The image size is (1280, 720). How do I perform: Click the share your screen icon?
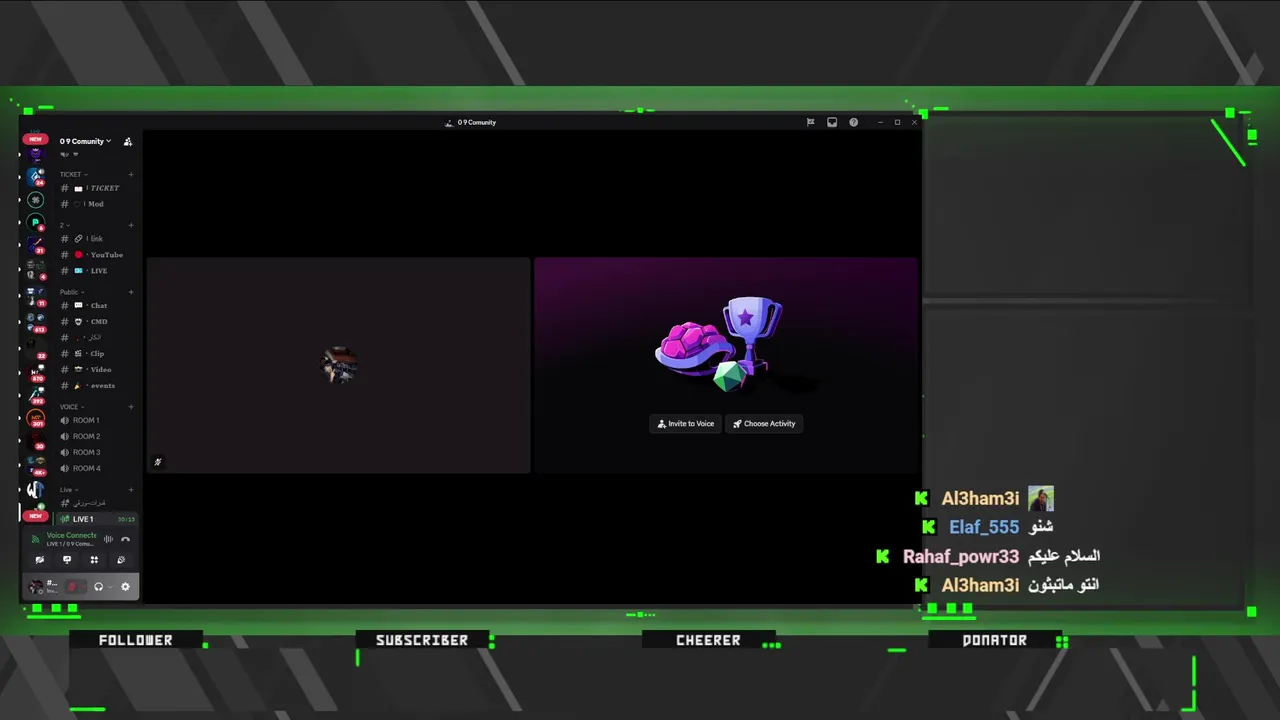[x=67, y=560]
